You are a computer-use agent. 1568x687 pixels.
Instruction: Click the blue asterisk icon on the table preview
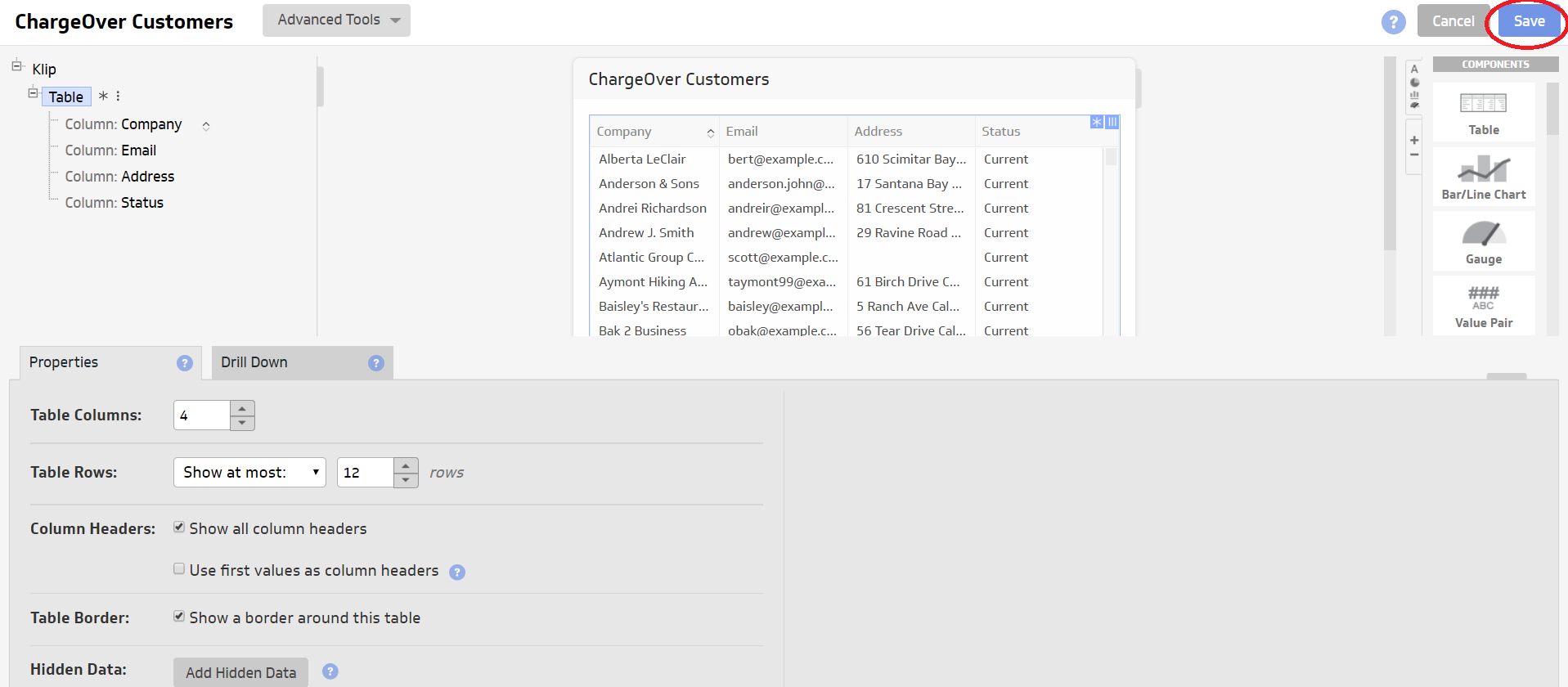[x=1097, y=122]
